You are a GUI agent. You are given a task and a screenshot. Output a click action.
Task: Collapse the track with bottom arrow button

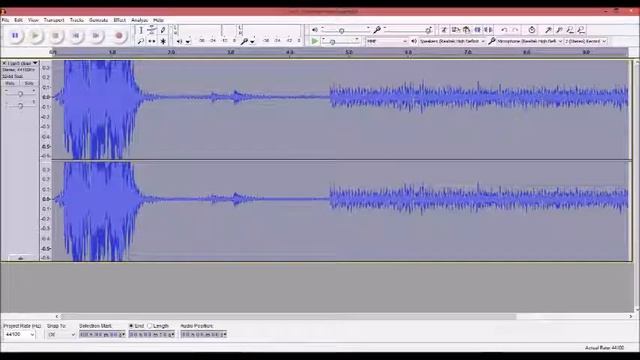pyautogui.click(x=20, y=258)
